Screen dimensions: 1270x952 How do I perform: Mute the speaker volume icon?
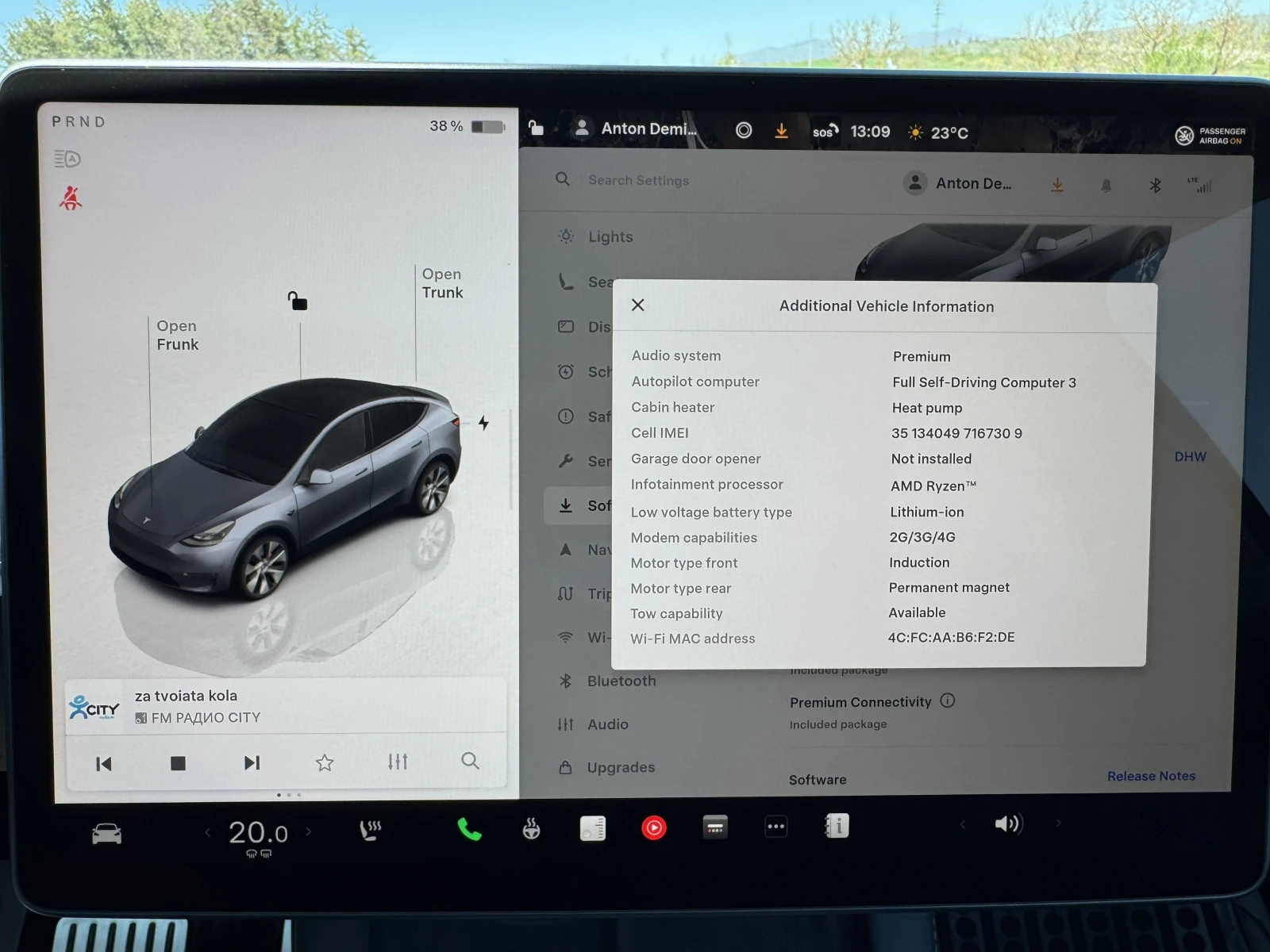tap(1007, 823)
